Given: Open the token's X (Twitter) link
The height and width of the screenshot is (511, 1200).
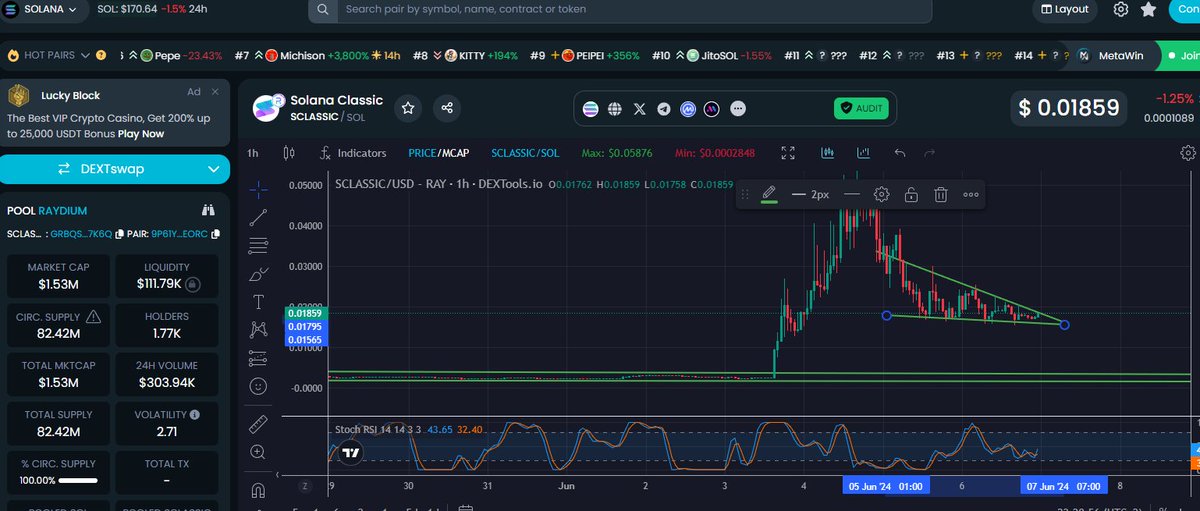Looking at the screenshot, I should [x=640, y=108].
